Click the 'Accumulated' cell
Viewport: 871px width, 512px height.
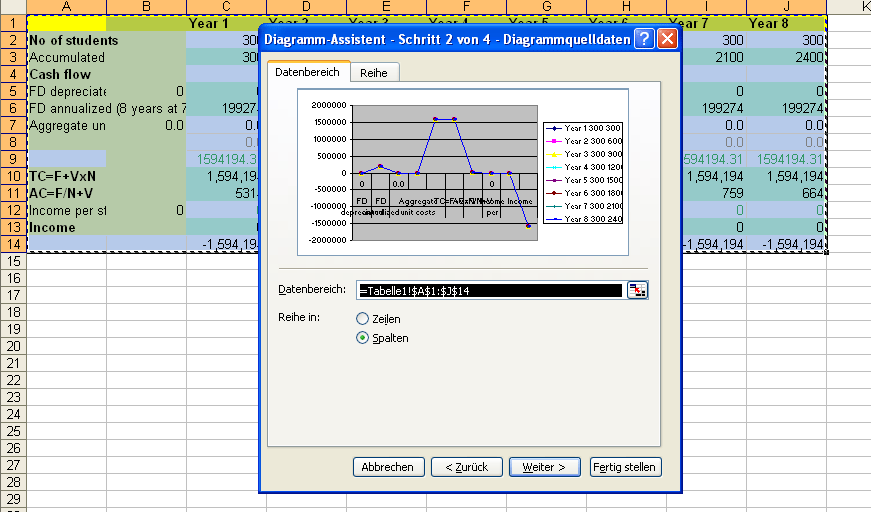[67, 57]
